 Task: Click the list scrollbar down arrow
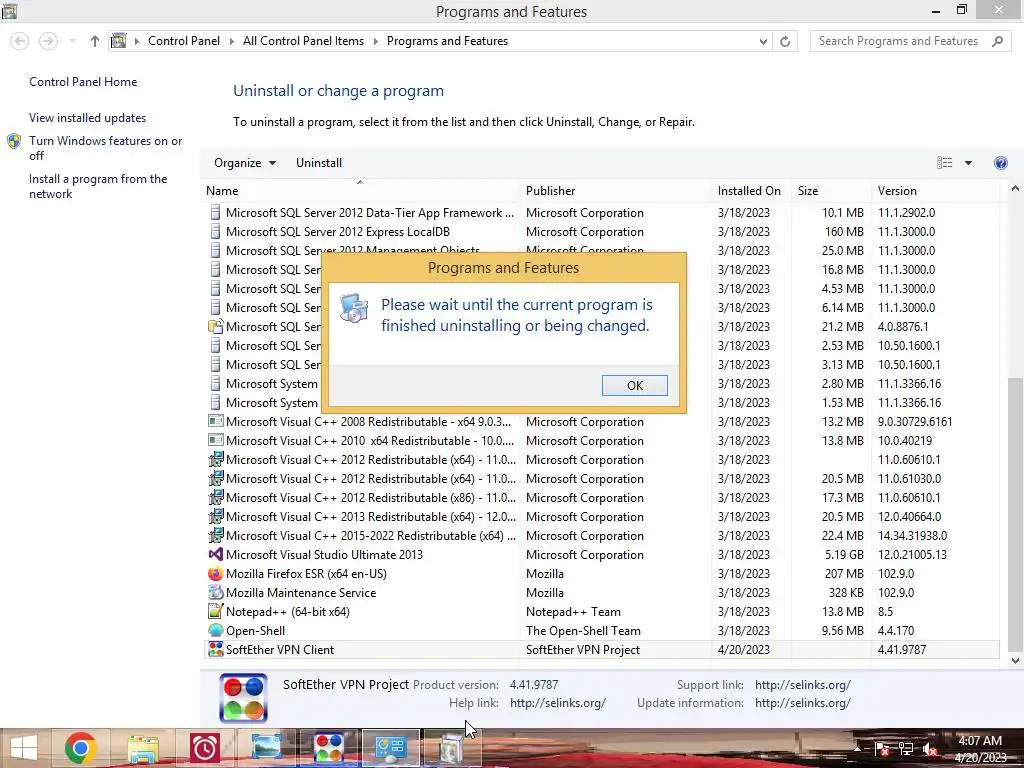point(1015,661)
